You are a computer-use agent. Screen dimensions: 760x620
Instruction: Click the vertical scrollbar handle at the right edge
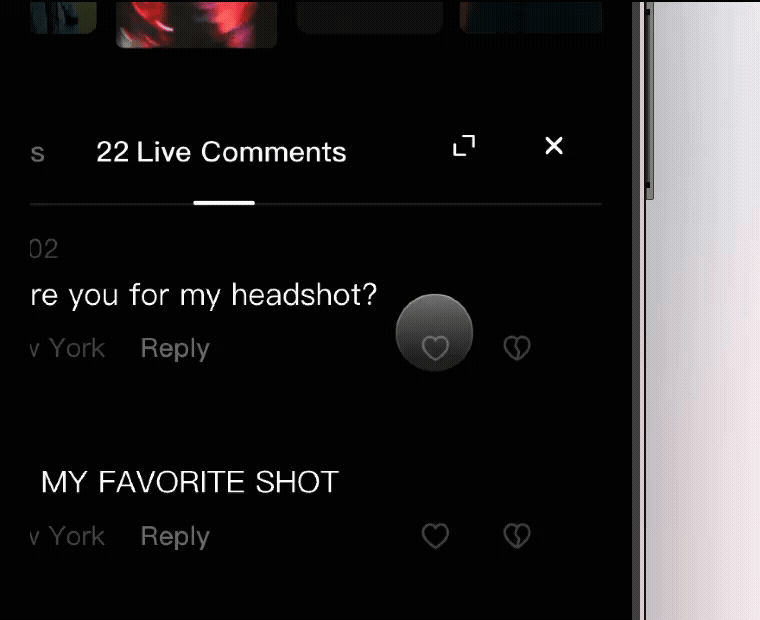pyautogui.click(x=649, y=100)
